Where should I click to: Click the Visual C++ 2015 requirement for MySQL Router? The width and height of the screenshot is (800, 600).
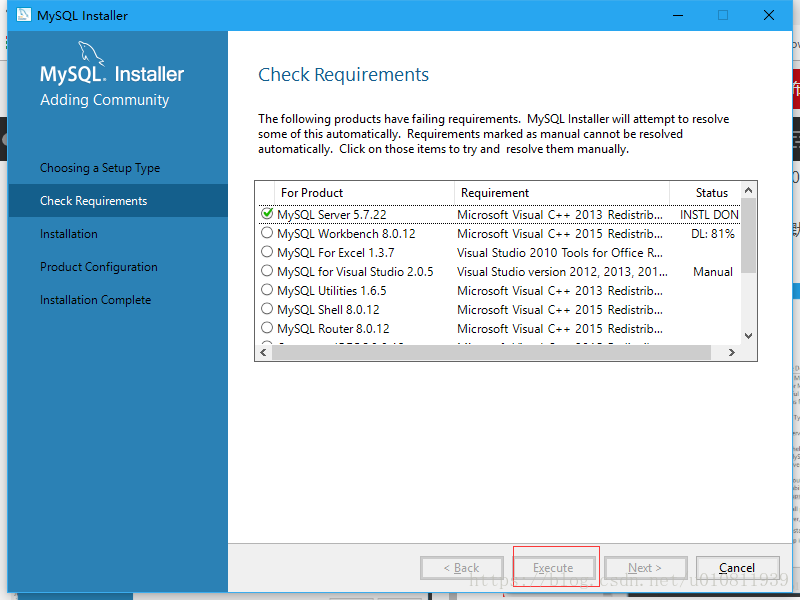click(x=560, y=329)
